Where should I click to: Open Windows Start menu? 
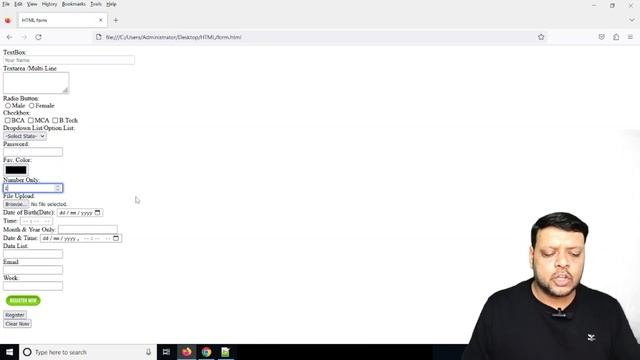[9, 352]
